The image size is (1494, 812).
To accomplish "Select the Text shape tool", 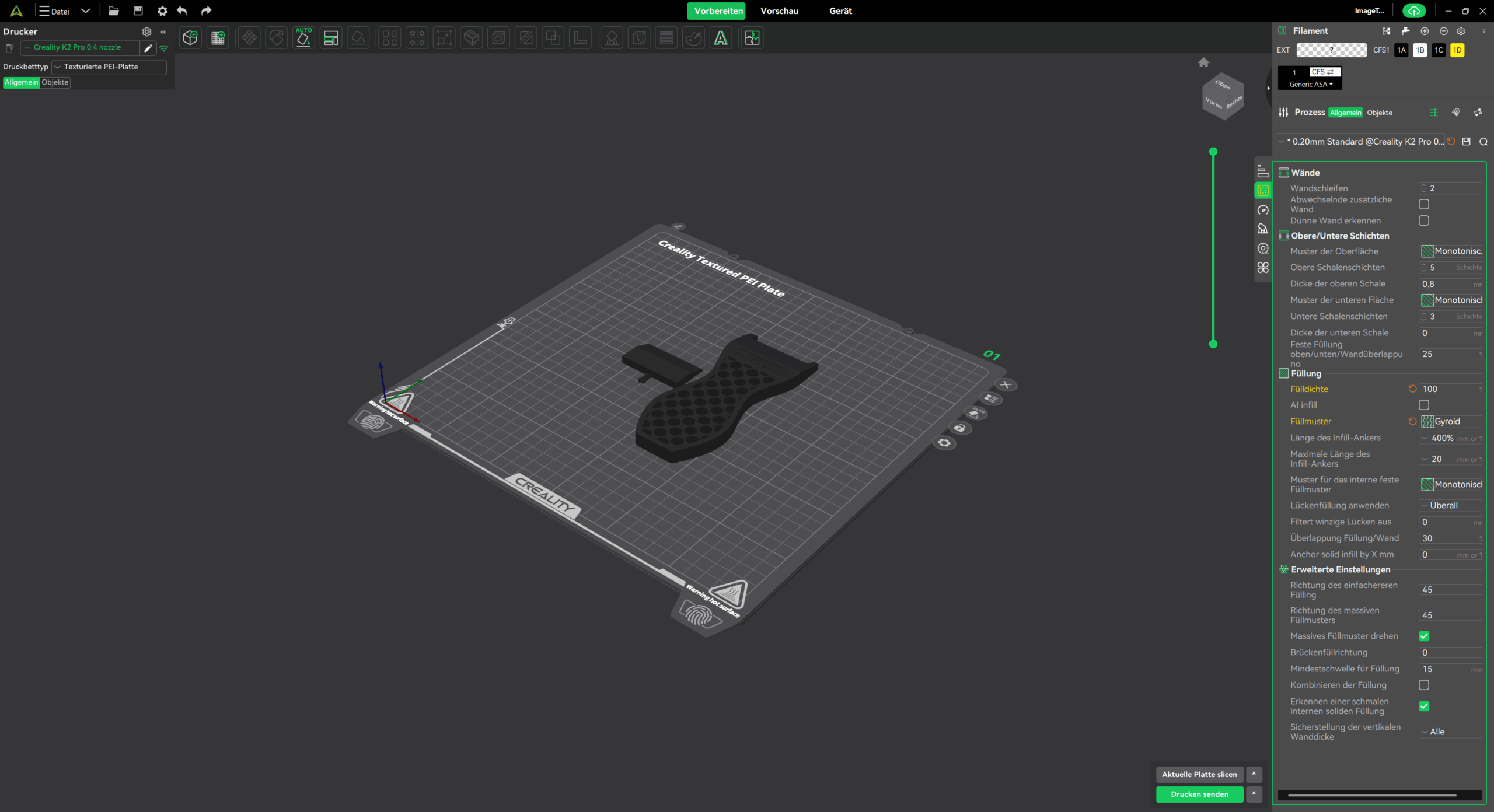I will (721, 38).
